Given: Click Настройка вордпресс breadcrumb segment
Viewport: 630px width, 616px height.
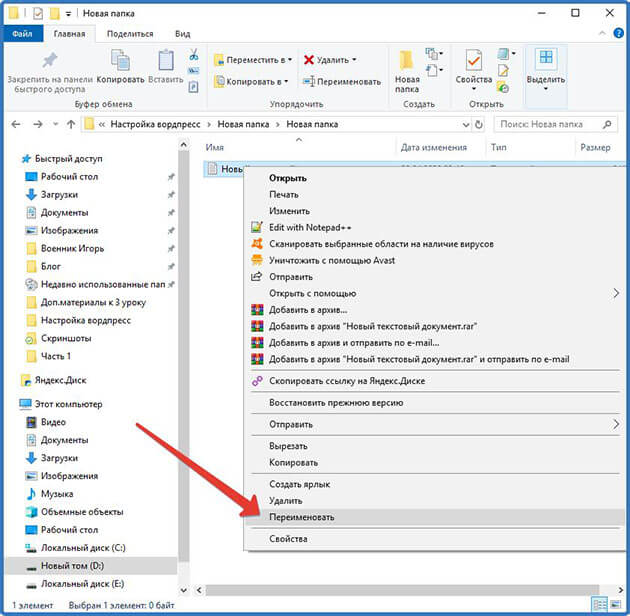Looking at the screenshot, I should (x=155, y=125).
